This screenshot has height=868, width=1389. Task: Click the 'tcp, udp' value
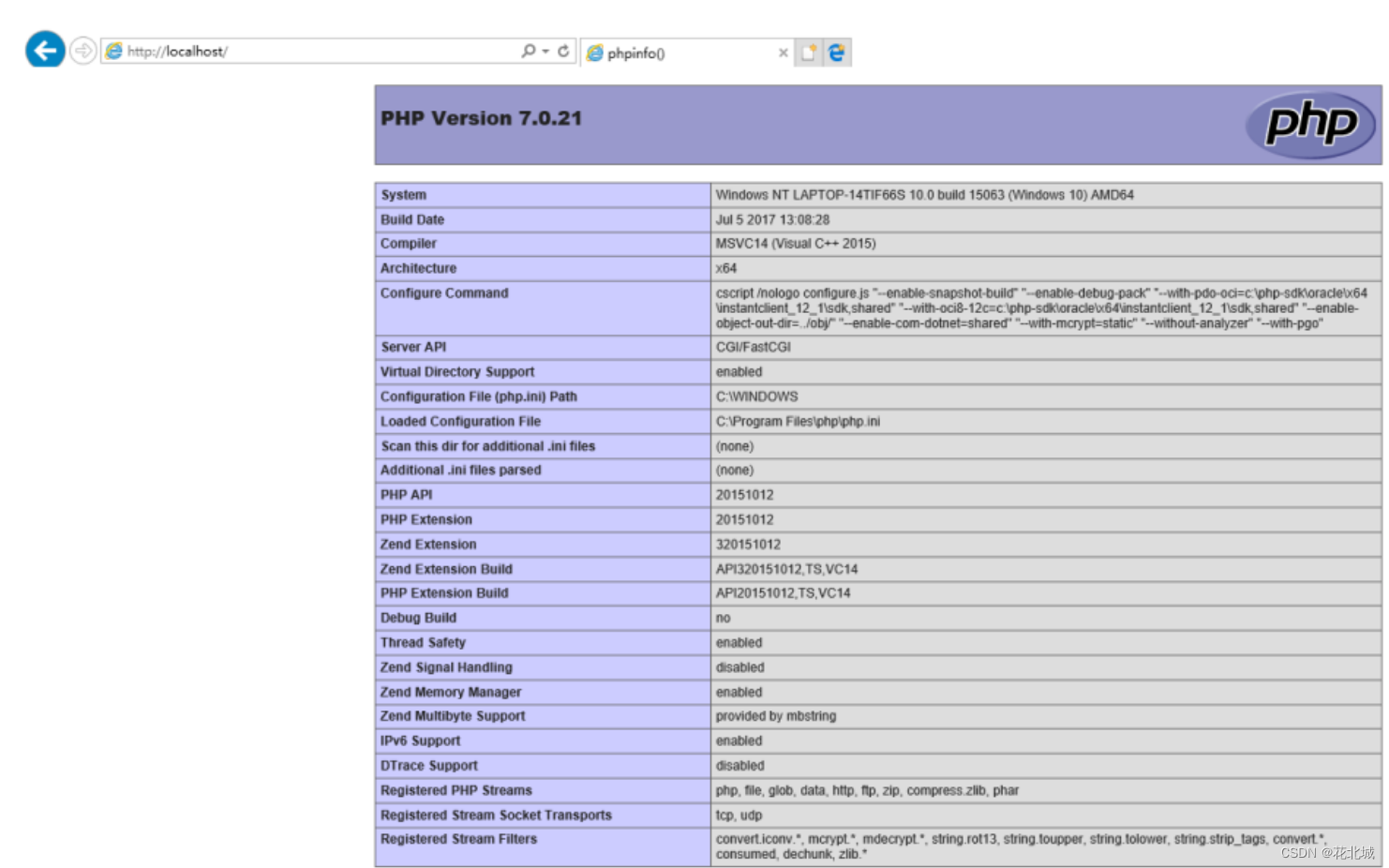[x=739, y=816]
